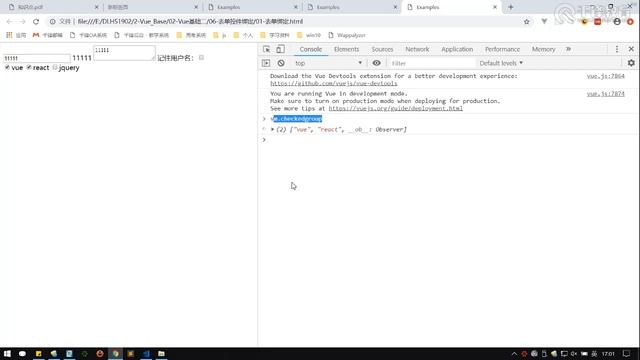640x360 pixels.
Task: Check the remember username checkbox
Action: (201, 58)
